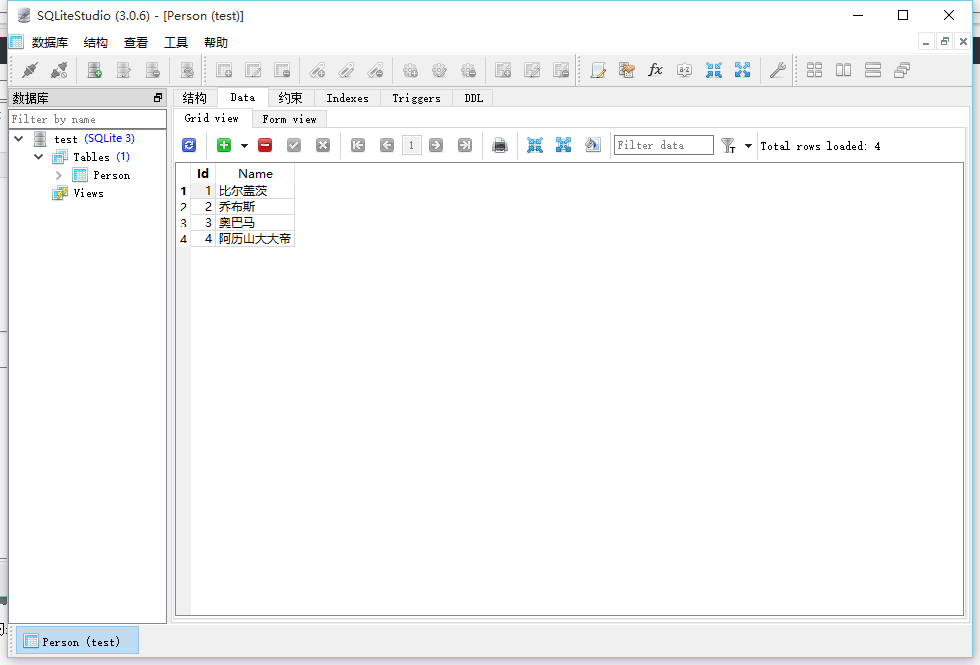Go to last page of data
980x665 pixels.
(x=465, y=146)
